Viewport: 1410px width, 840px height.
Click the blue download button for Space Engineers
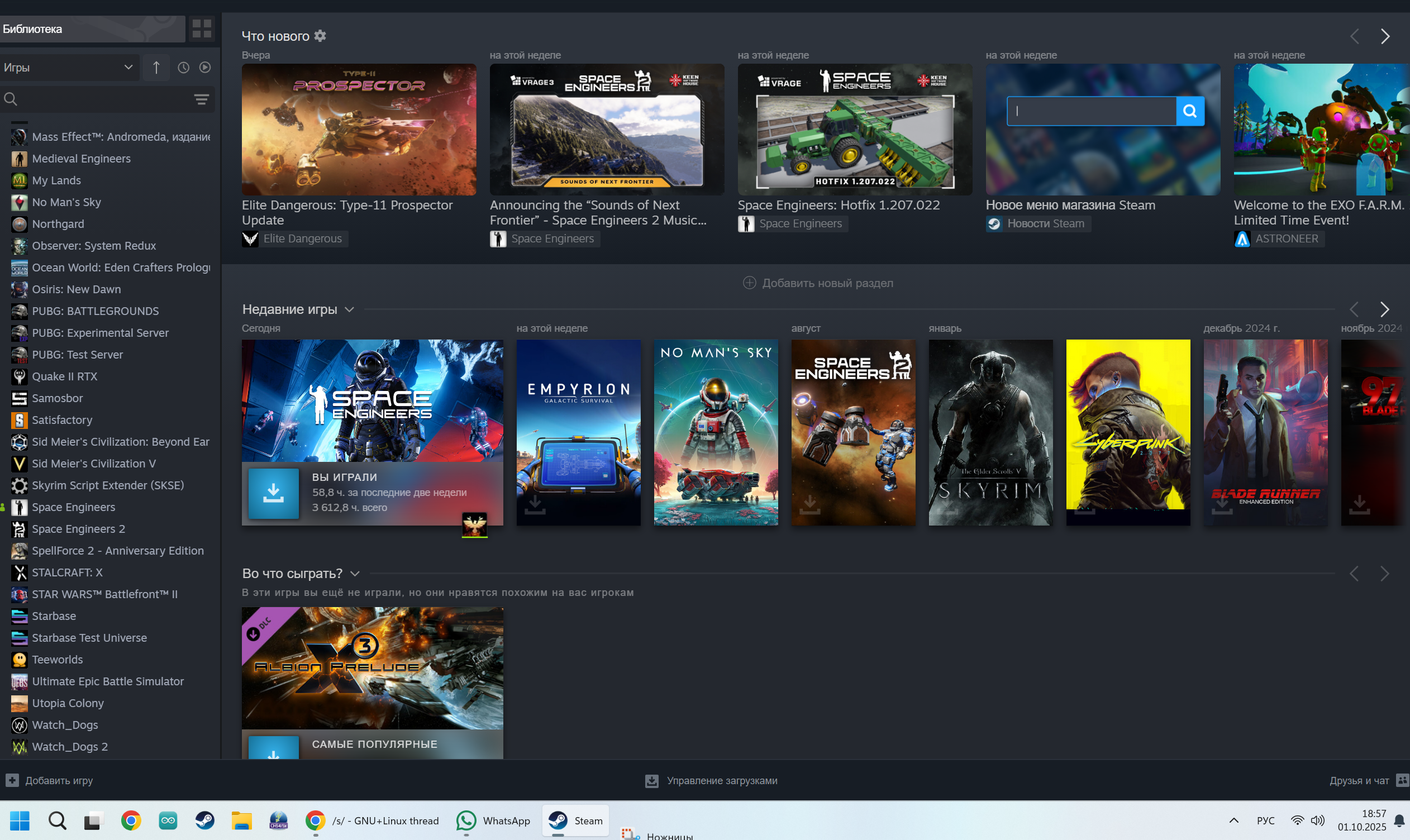click(273, 493)
